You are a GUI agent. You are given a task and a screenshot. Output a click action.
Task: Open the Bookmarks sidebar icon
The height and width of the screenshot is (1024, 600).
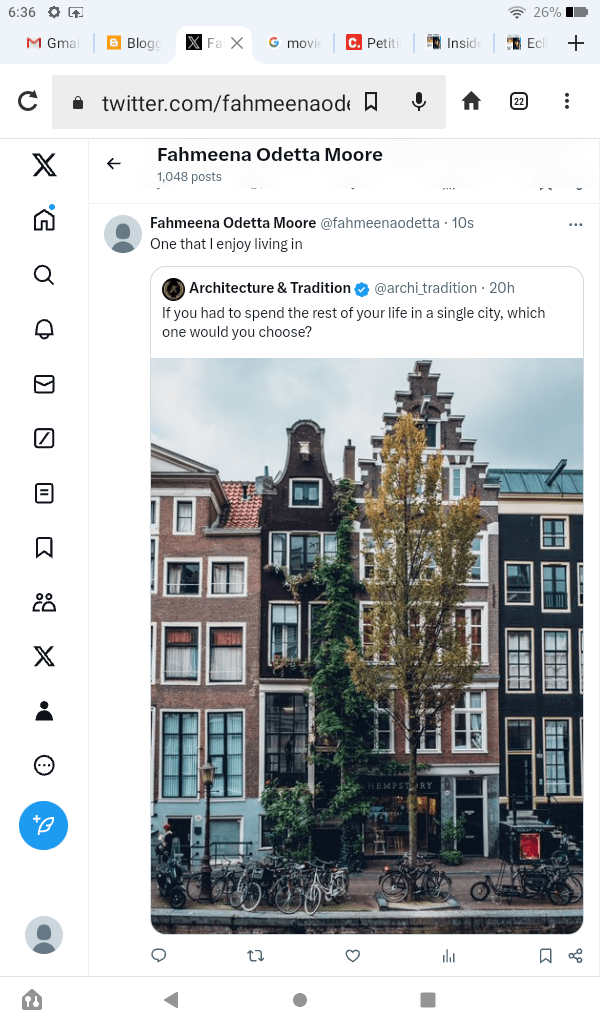[44, 547]
